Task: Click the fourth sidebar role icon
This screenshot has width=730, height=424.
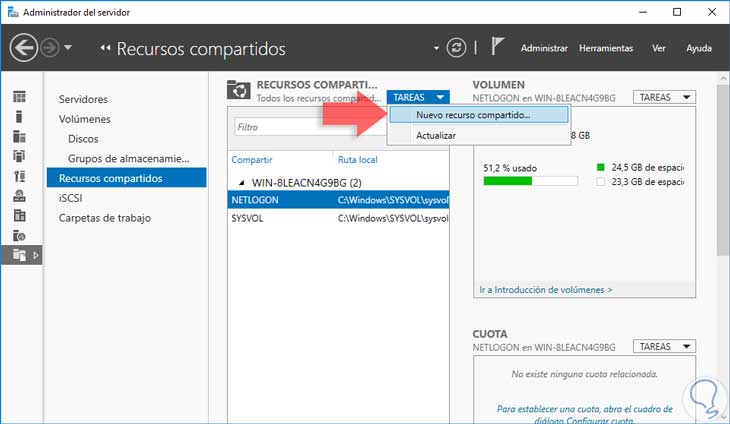Action: [x=19, y=156]
